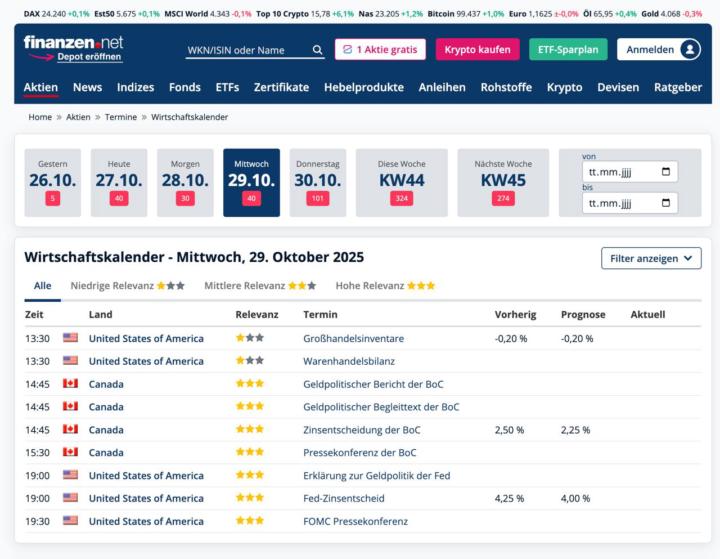Click the finanzen.net logo
Screen dimensions: 720x559
point(73,43)
